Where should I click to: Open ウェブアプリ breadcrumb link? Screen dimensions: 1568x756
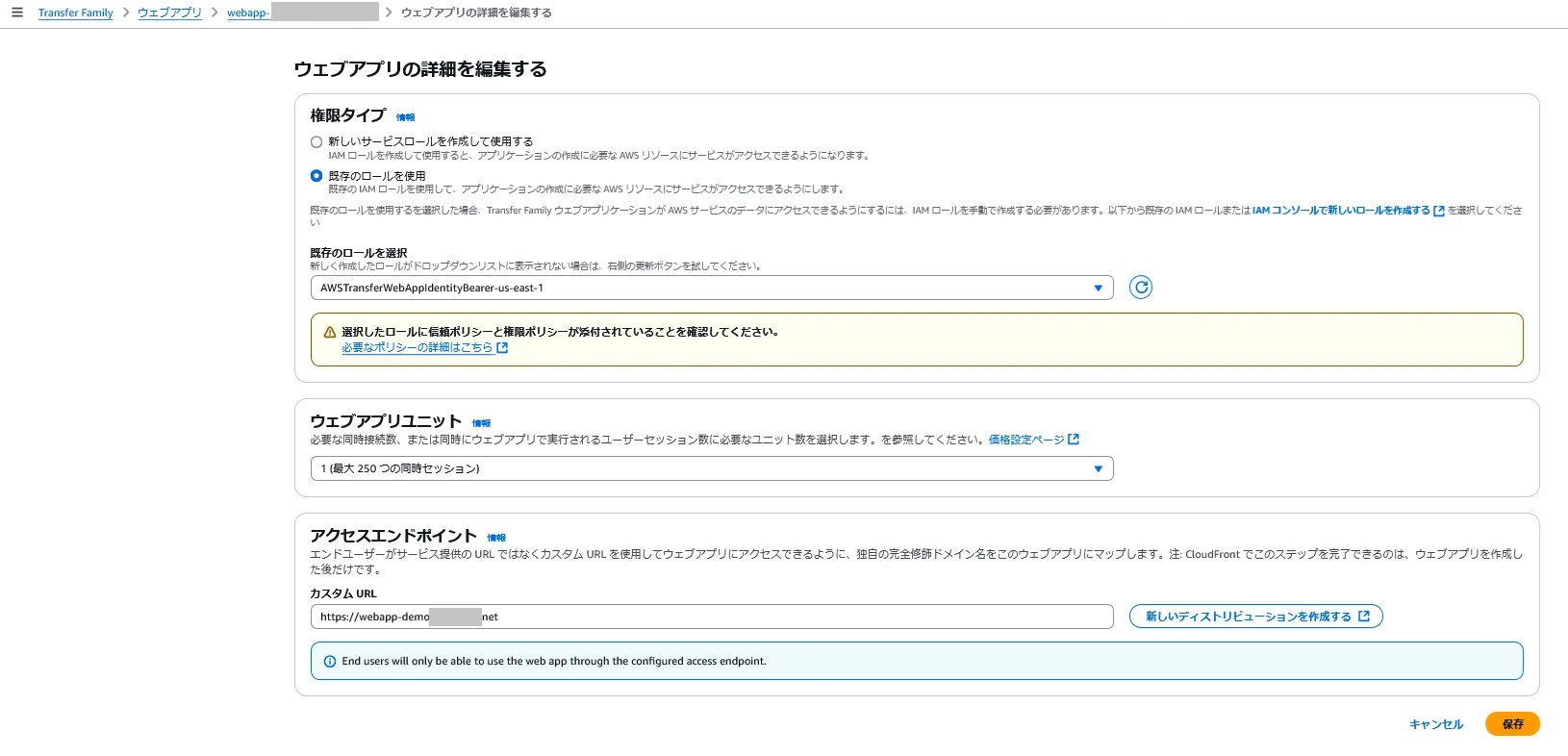pyautogui.click(x=169, y=13)
